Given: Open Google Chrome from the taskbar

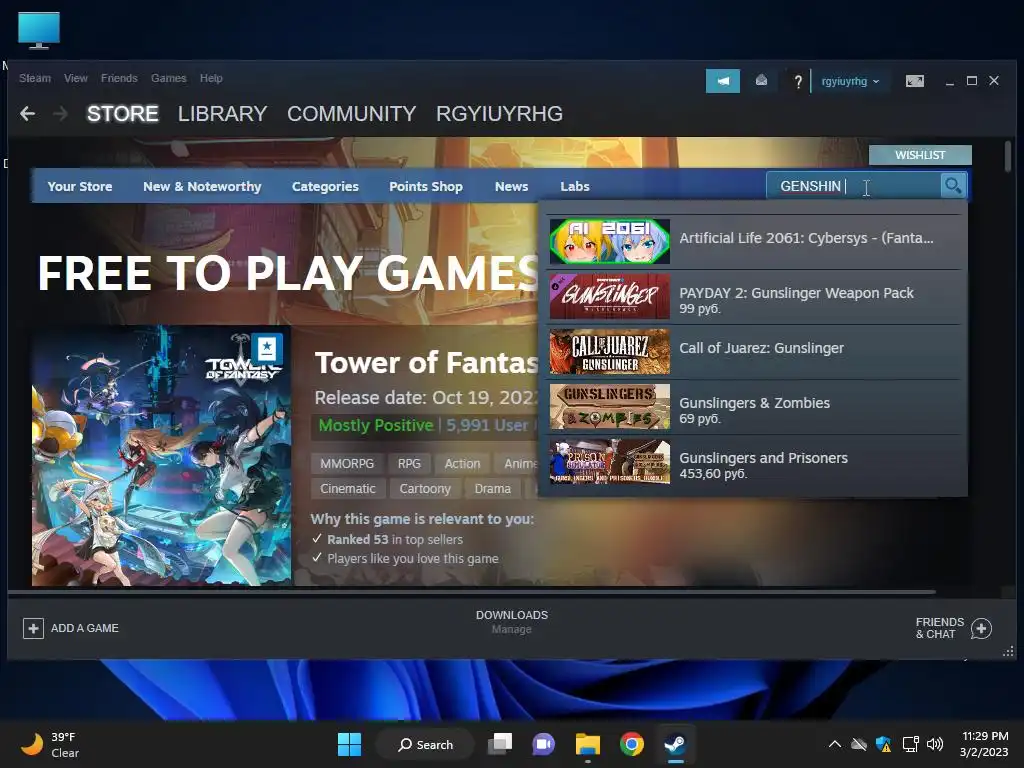Looking at the screenshot, I should (632, 744).
